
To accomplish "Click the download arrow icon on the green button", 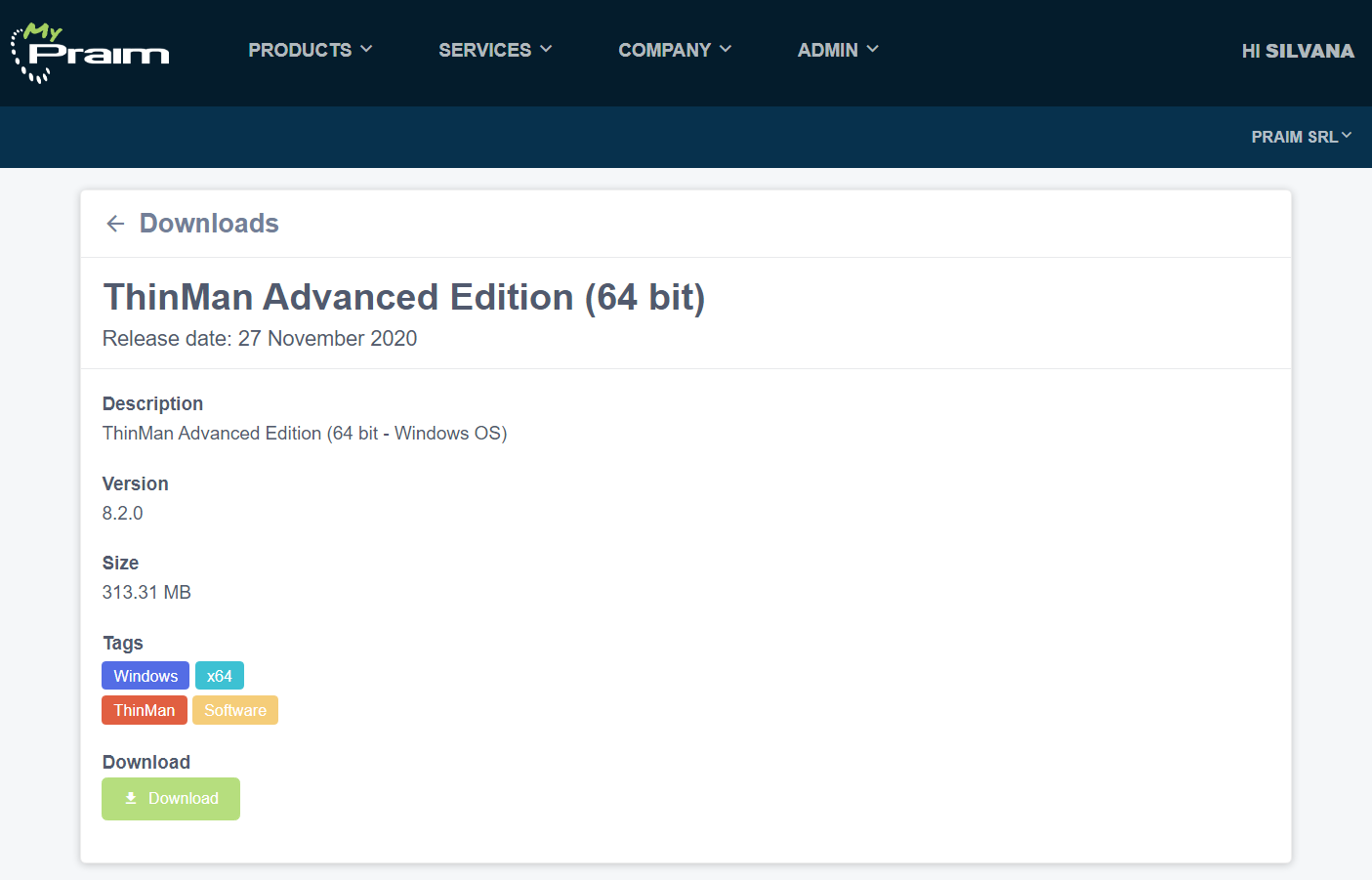I will click(131, 798).
